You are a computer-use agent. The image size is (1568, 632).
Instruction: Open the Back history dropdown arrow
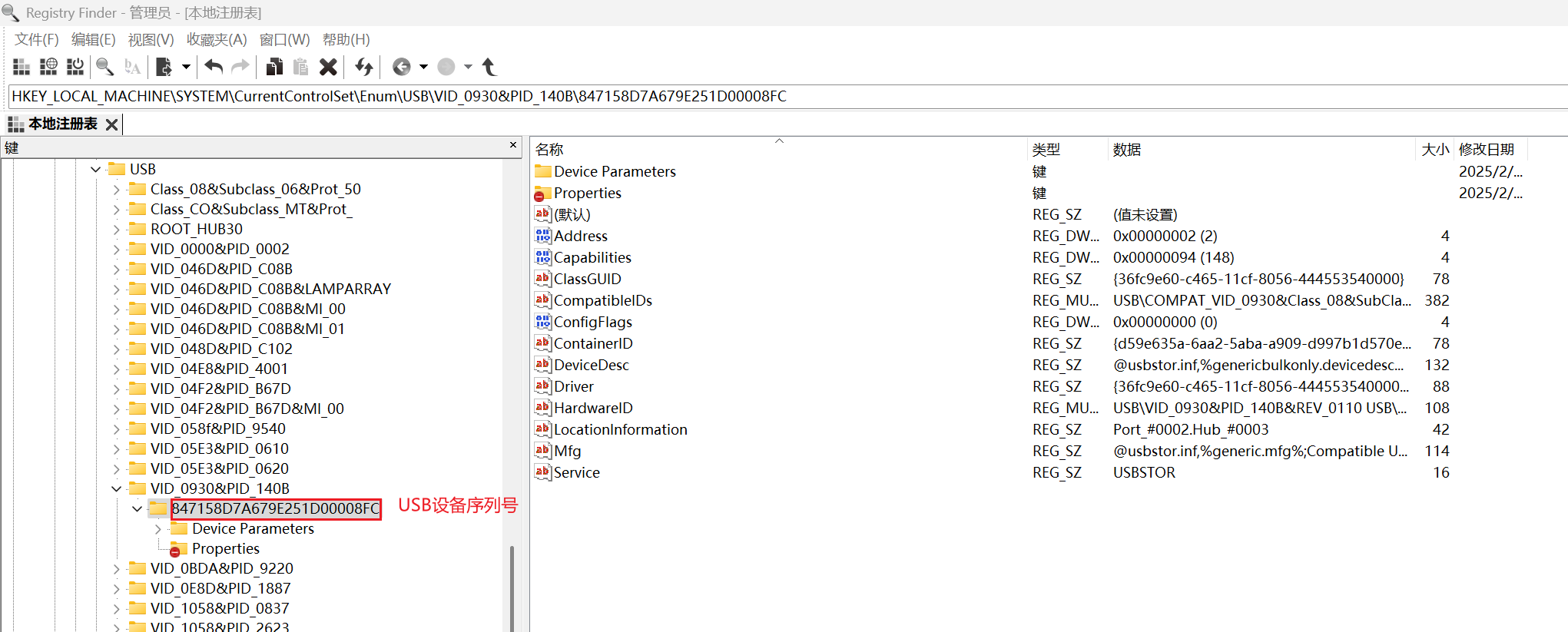click(423, 68)
